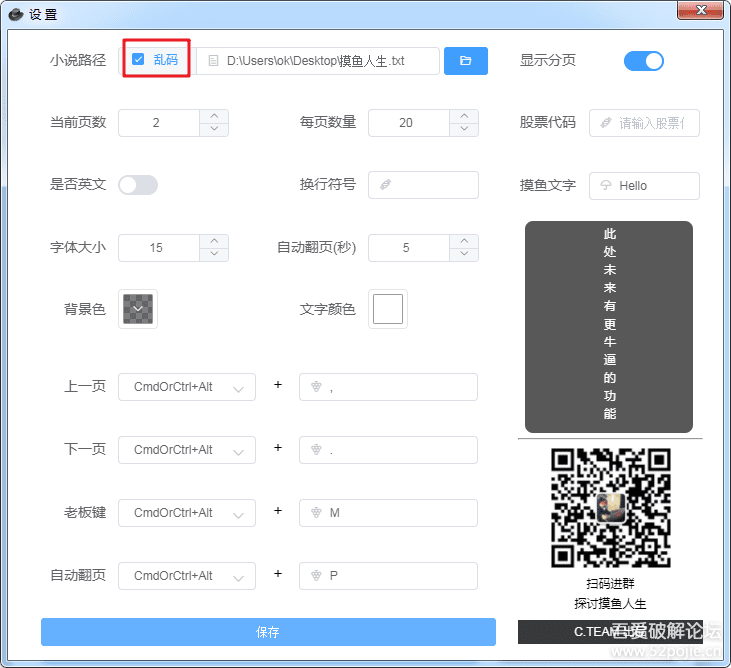The image size is (731, 668).
Task: Expand the 老板键 modifier key dropdown
Action: [x=186, y=513]
